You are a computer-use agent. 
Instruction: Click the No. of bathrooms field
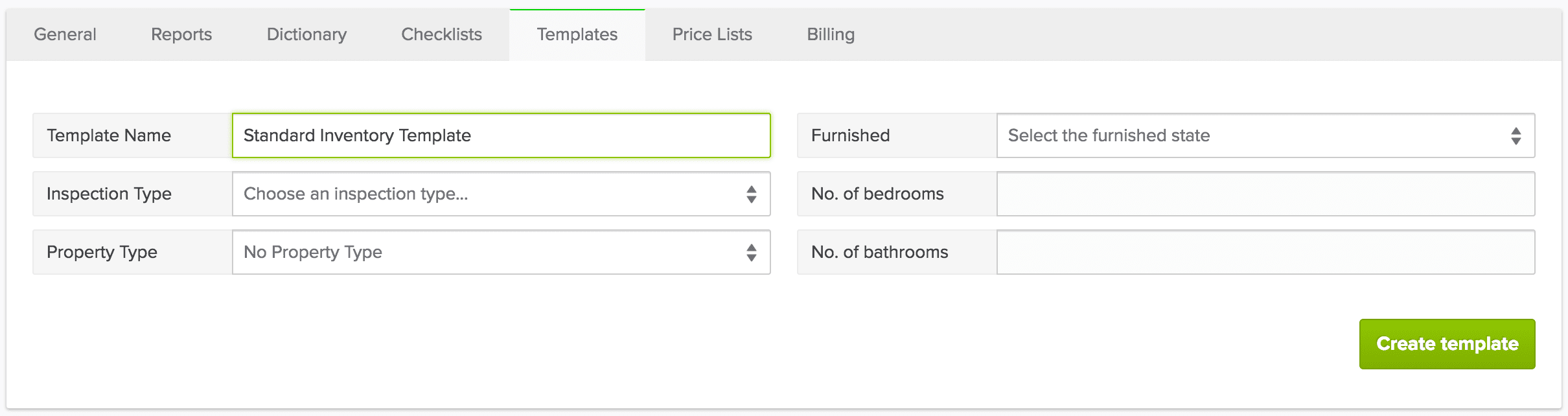1263,252
